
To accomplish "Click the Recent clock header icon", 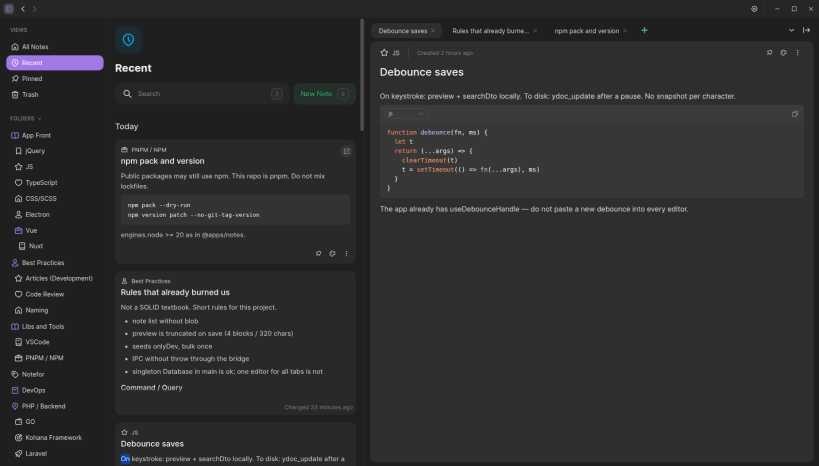I will 128,40.
